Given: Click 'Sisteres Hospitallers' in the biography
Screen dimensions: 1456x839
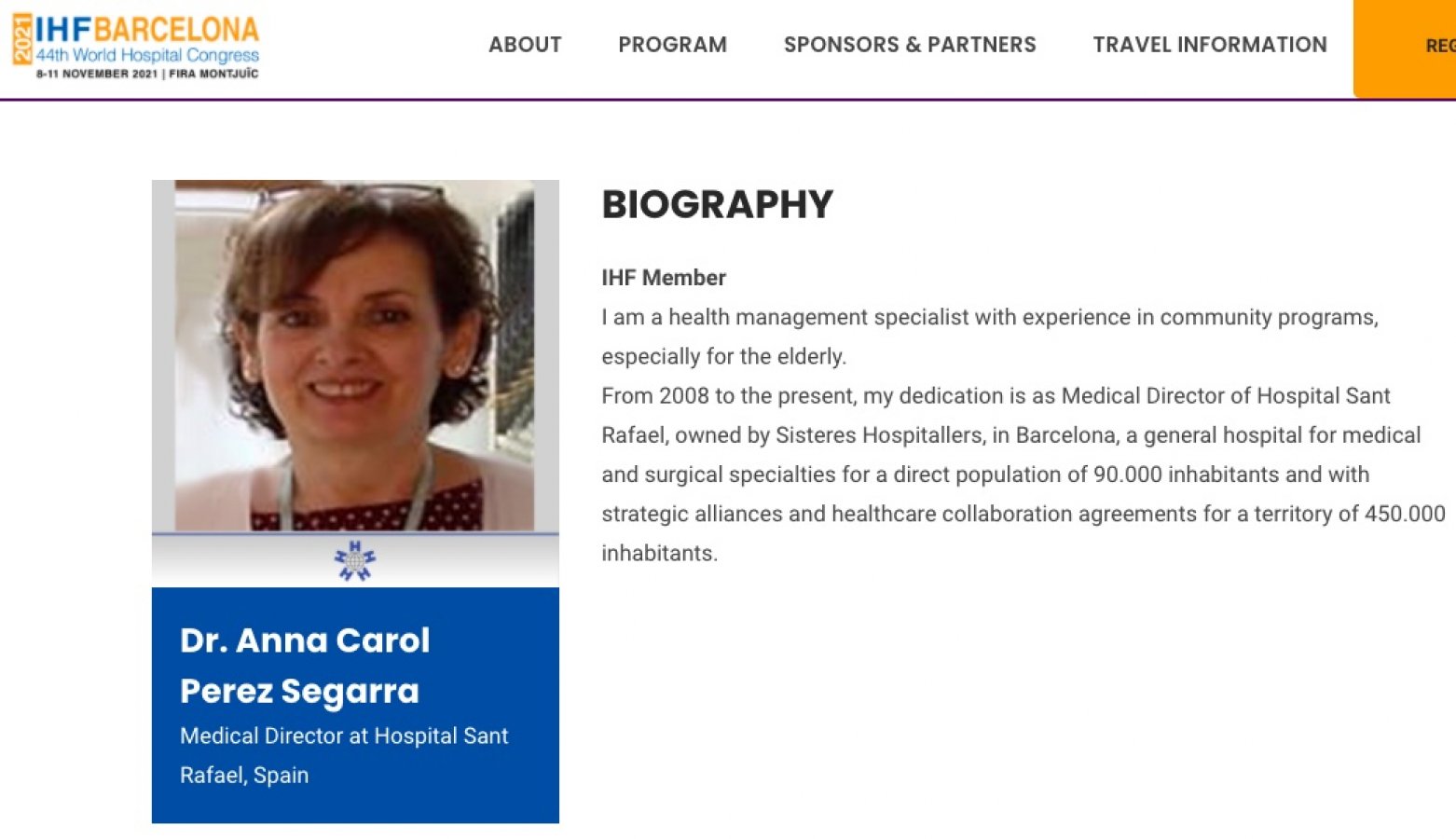Looking at the screenshot, I should 879,435.
